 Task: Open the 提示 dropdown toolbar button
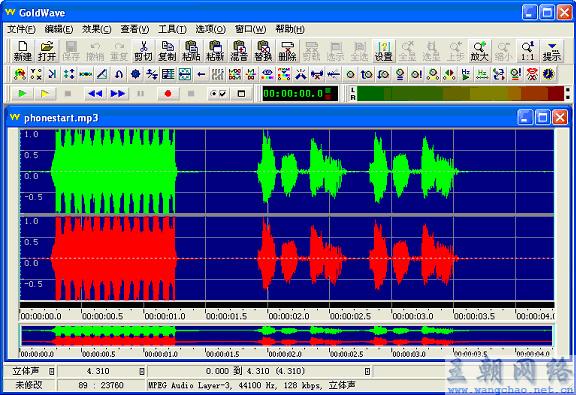(551, 51)
